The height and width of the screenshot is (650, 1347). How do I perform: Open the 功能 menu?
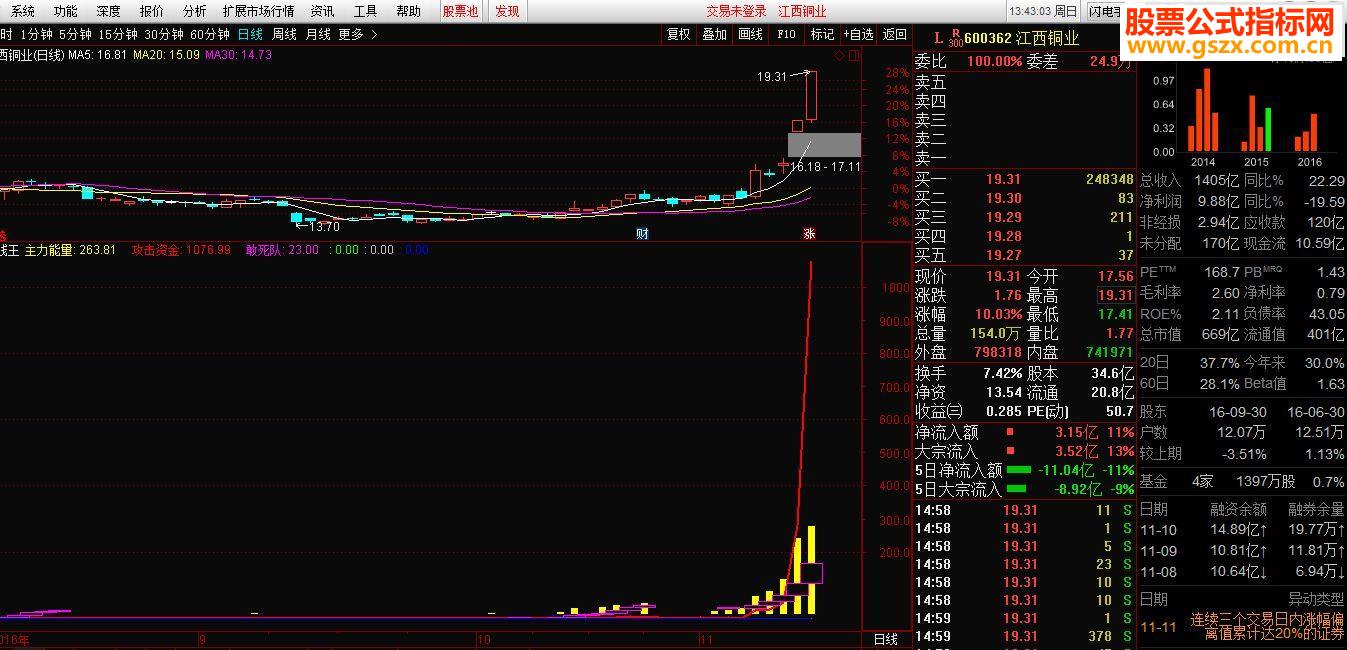coord(66,11)
